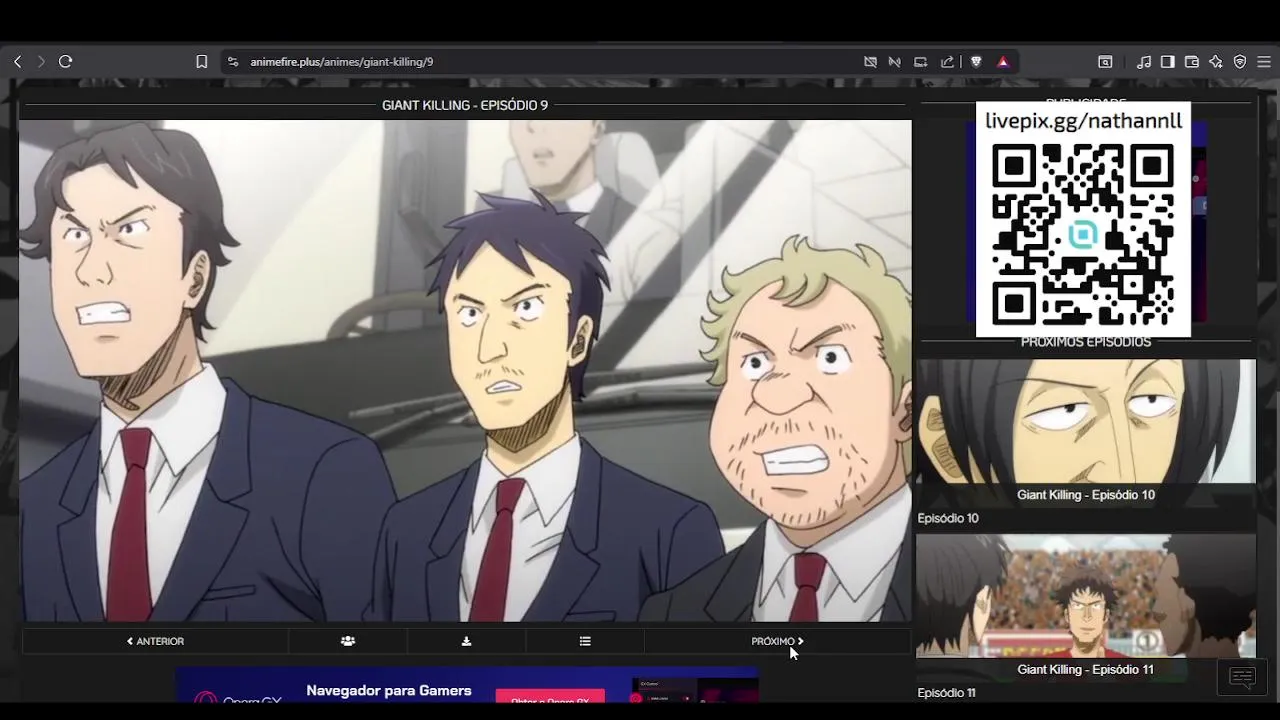Click the red 'Obter o Opera GX' button
The height and width of the screenshot is (720, 1280).
(x=550, y=697)
